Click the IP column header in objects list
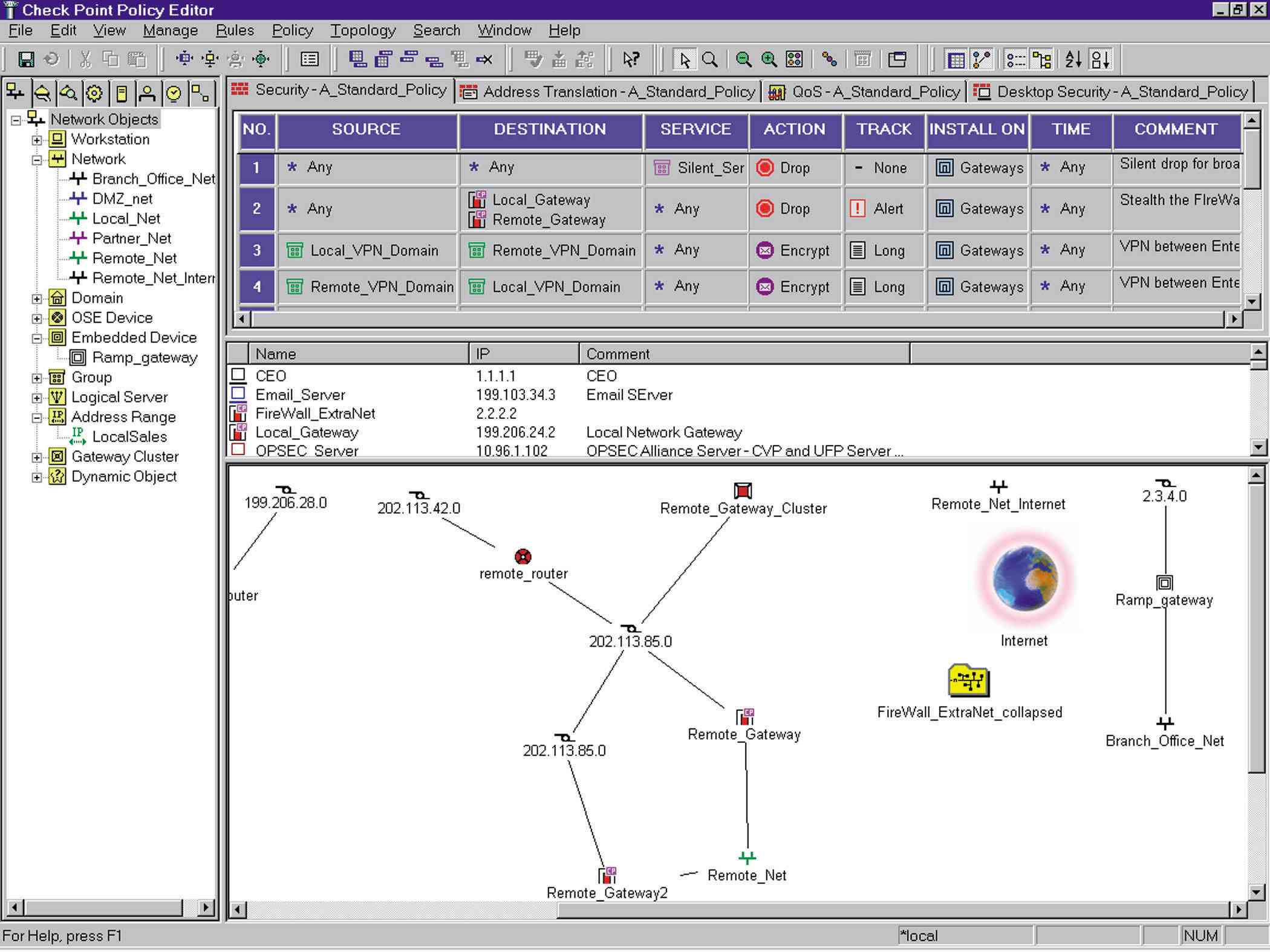The height and width of the screenshot is (952, 1270). pyautogui.click(x=524, y=354)
